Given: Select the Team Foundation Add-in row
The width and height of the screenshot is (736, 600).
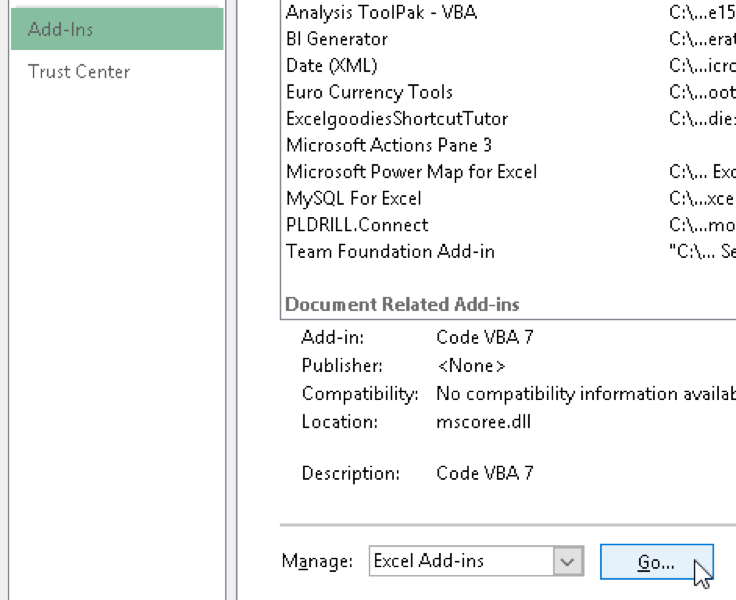Looking at the screenshot, I should coord(390,251).
